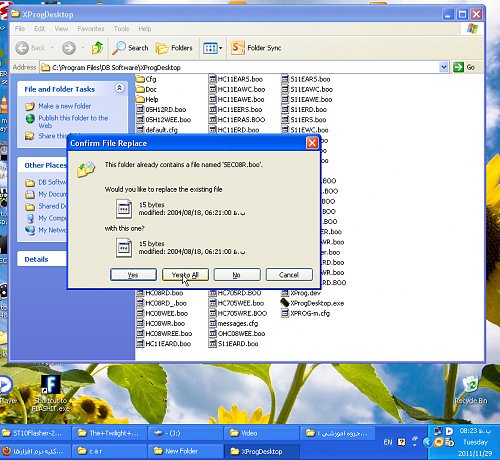Screen dimensions: 500x460
Task: Select file S11EAWE.boo
Action: 307,99
